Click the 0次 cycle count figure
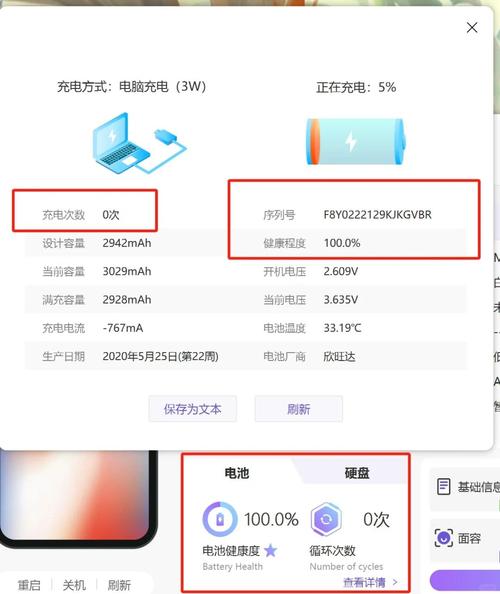Viewport: 500px width, 594px height. tap(376, 519)
